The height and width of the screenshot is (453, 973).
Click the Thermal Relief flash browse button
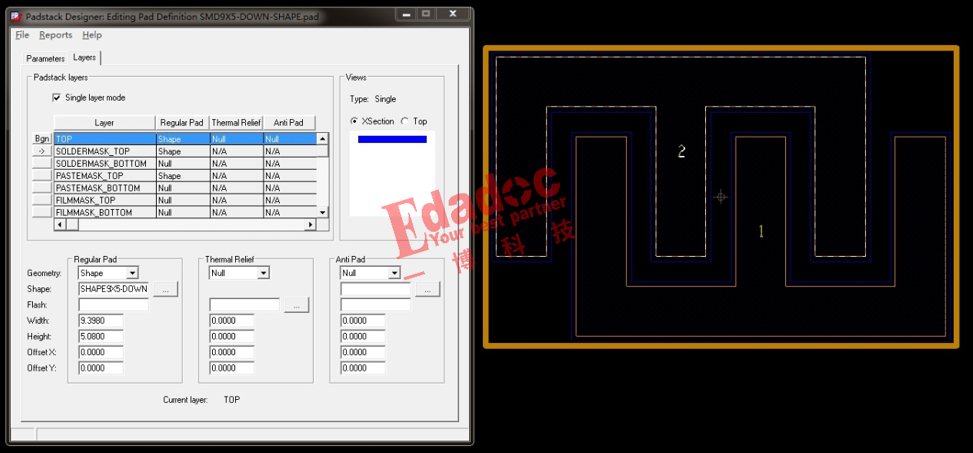[x=296, y=305]
